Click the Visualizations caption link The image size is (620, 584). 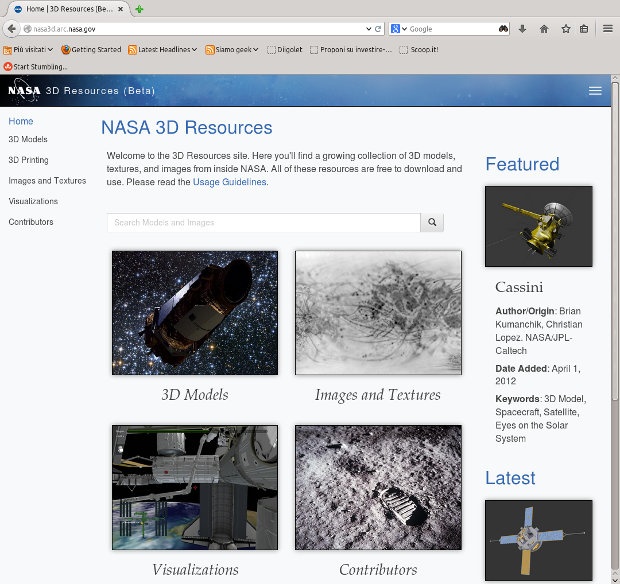click(x=195, y=570)
